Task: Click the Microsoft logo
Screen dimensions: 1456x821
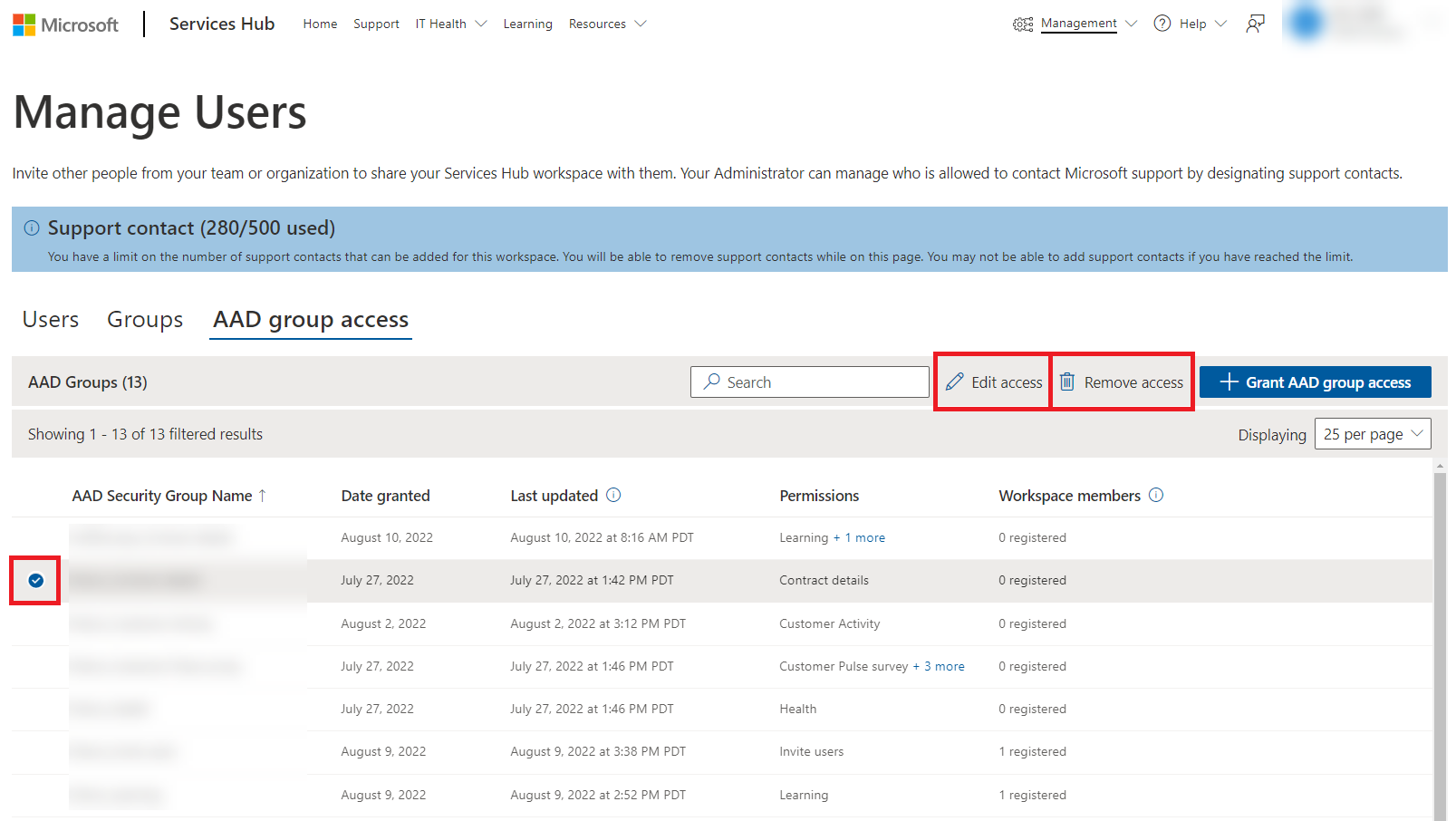Action: pos(65,24)
